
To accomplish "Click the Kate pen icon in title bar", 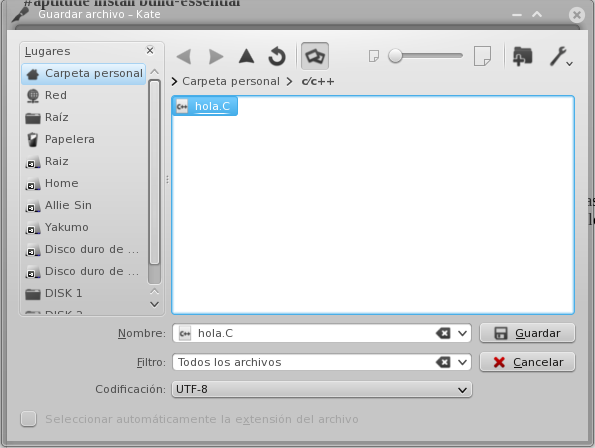I will [21, 14].
